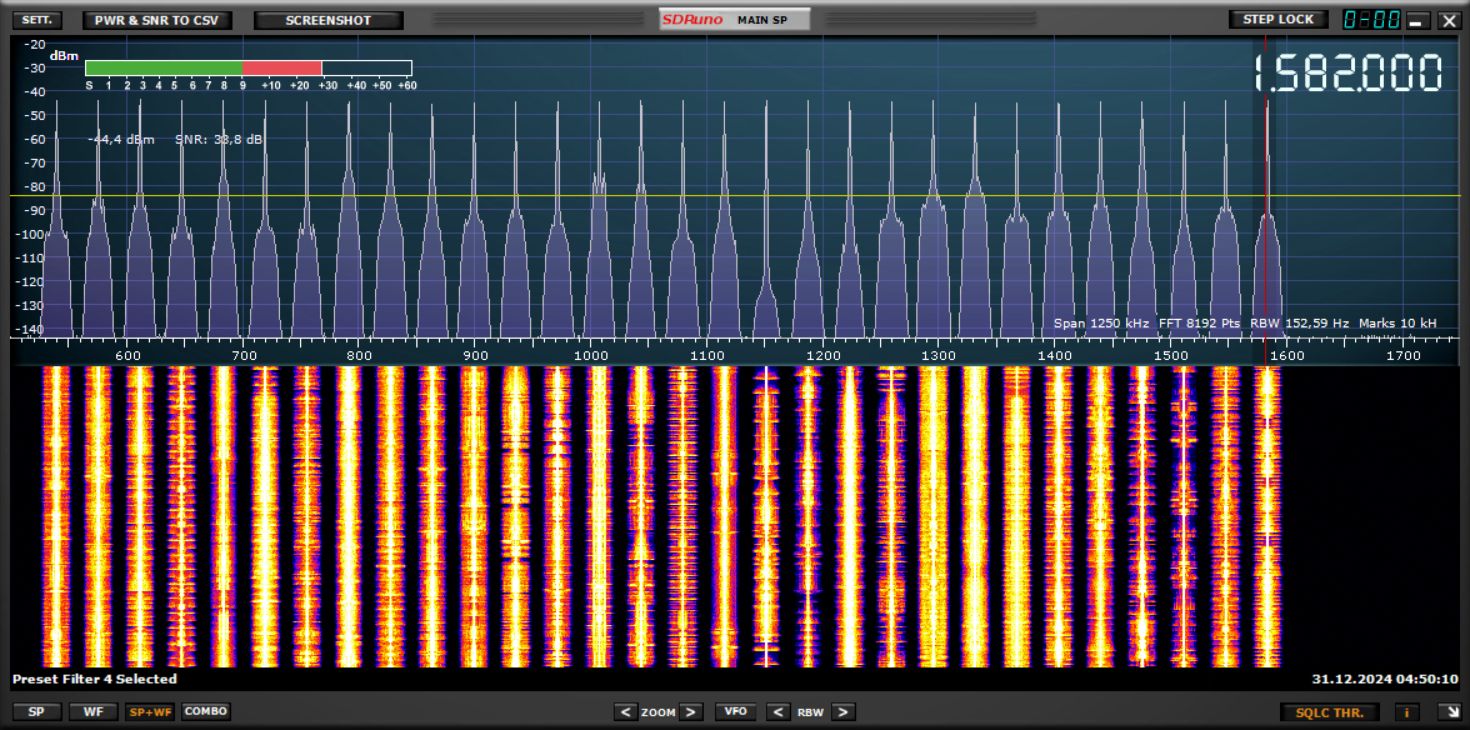Switch to SP+WF display mode
1470x730 pixels.
149,712
